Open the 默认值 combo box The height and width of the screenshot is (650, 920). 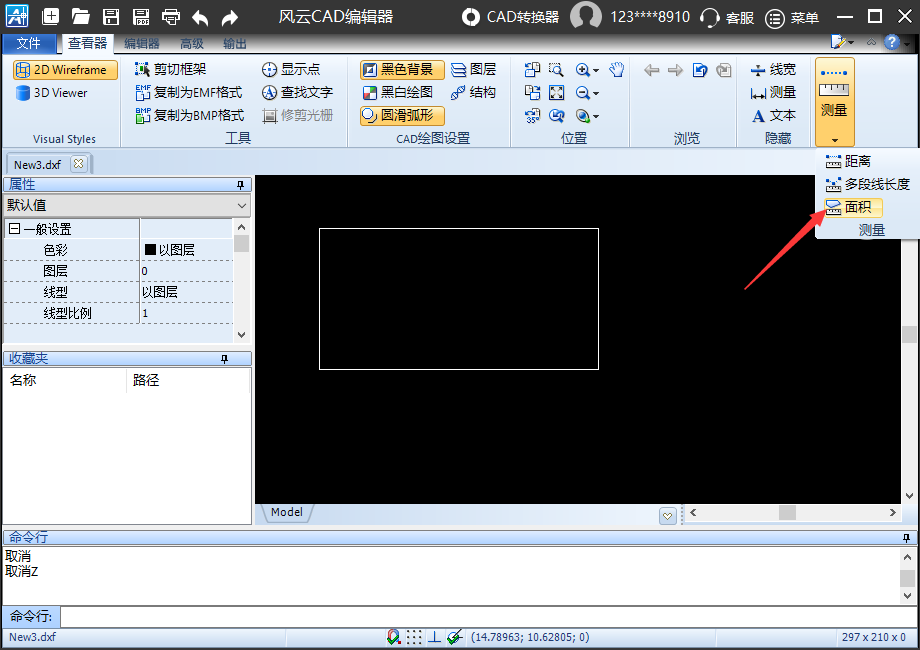127,205
